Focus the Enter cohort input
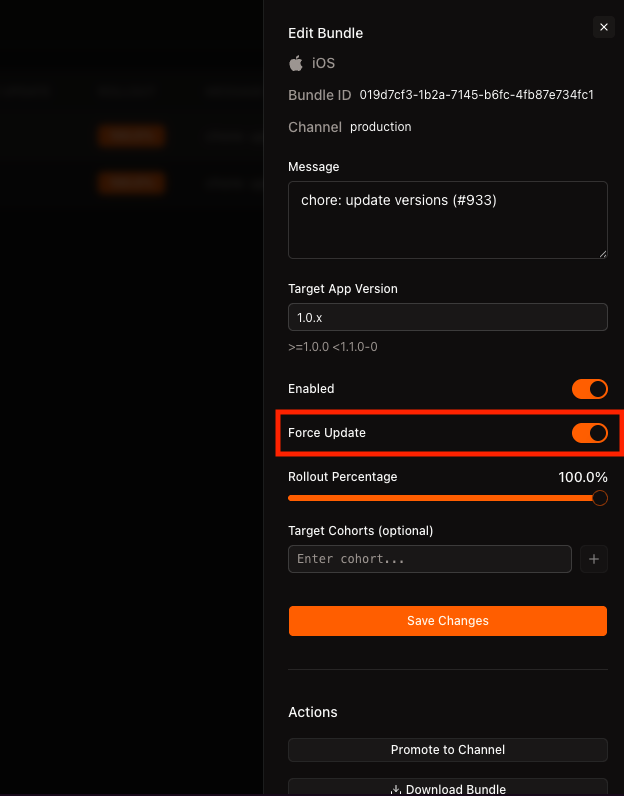The width and height of the screenshot is (624, 796). 429,559
